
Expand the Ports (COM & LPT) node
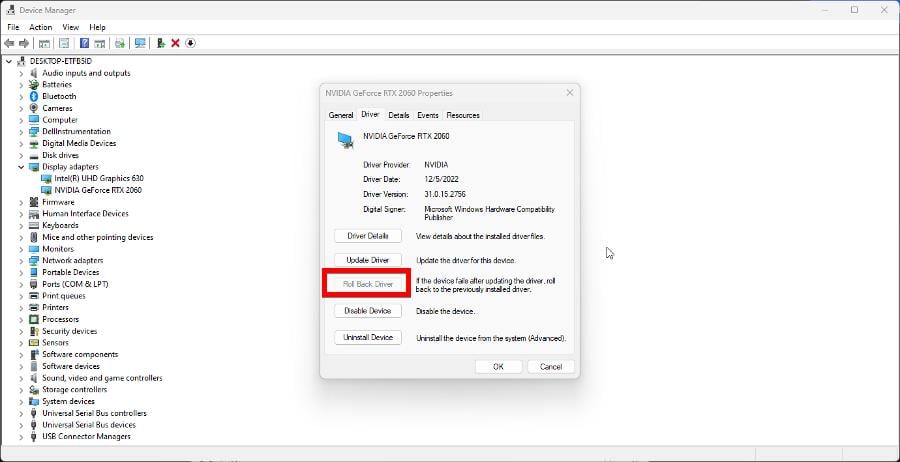click(x=21, y=284)
